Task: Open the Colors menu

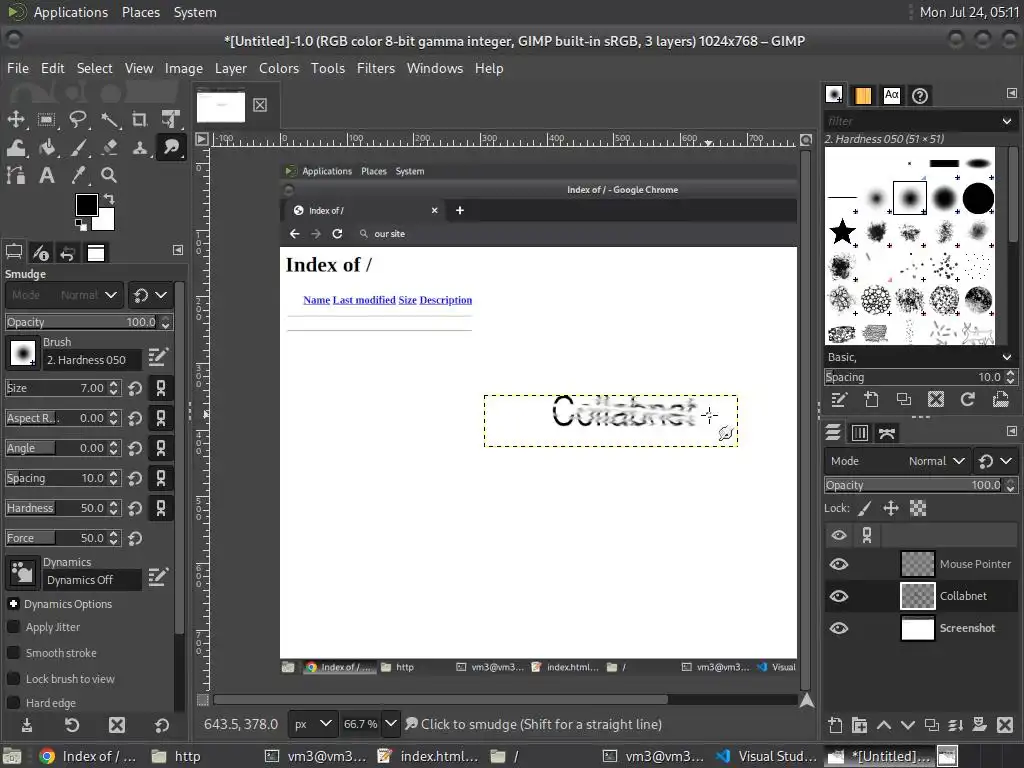Action: (278, 68)
